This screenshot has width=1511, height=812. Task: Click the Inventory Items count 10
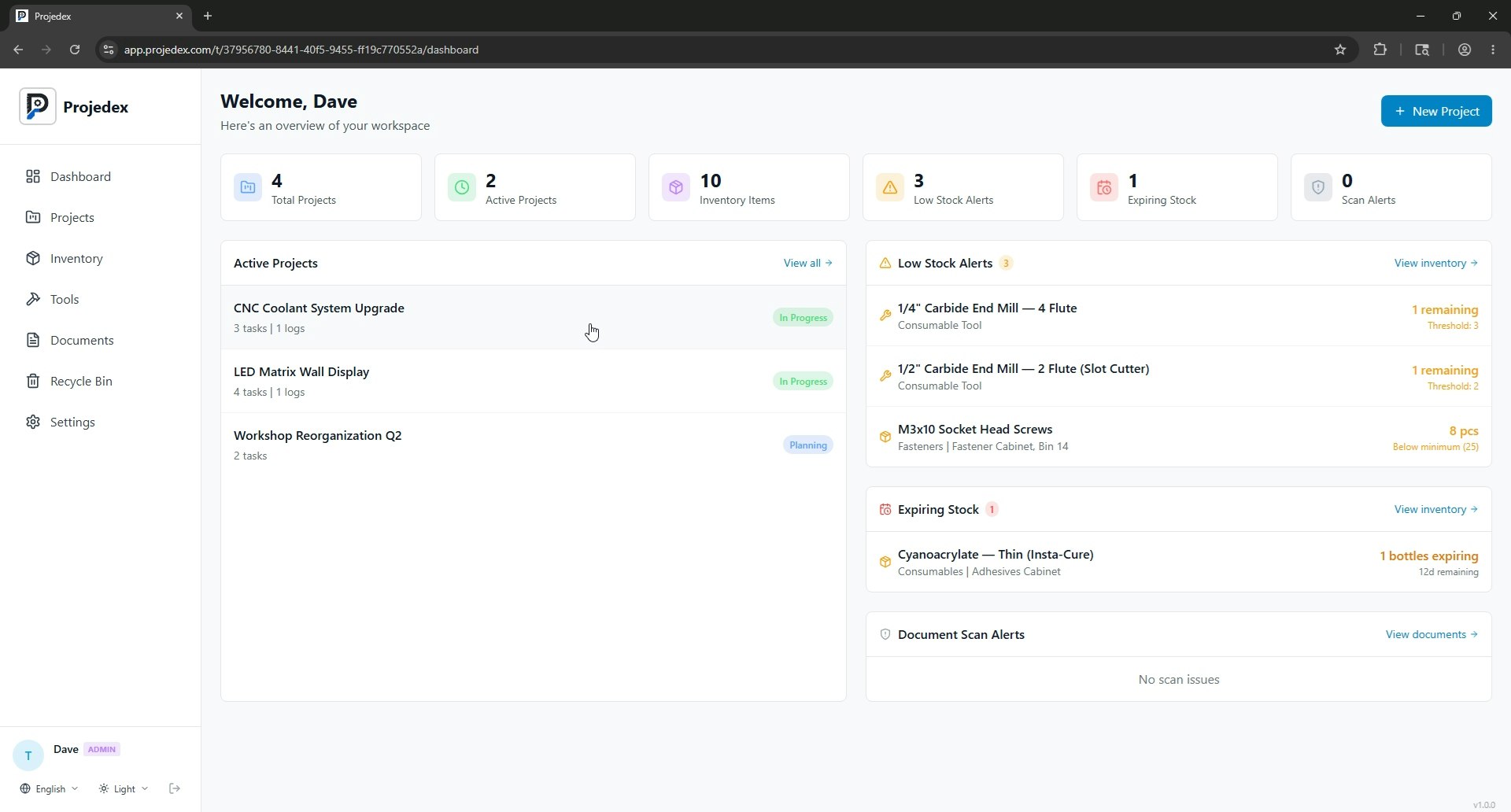(711, 181)
